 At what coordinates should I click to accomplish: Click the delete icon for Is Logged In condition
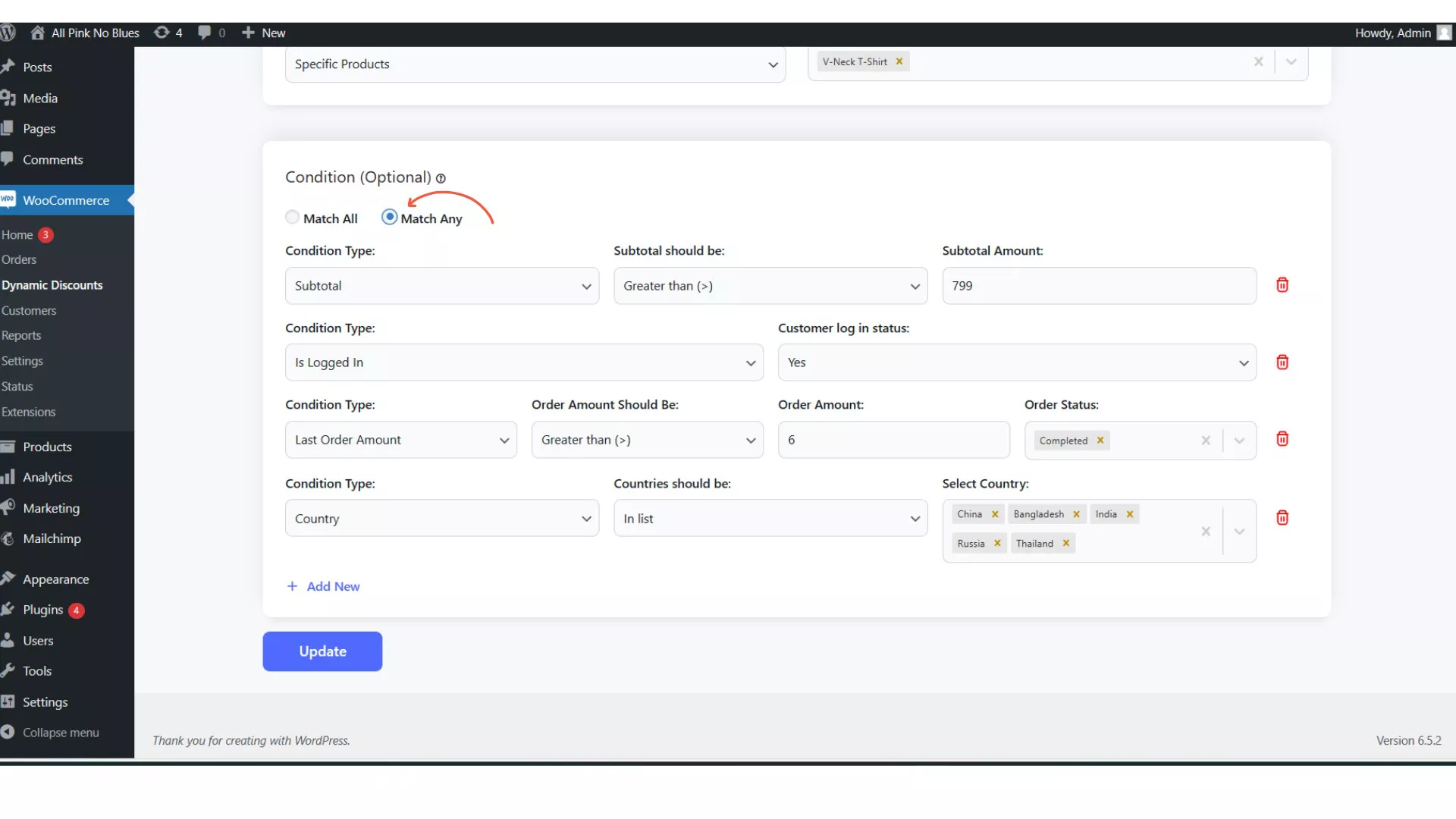tap(1282, 362)
